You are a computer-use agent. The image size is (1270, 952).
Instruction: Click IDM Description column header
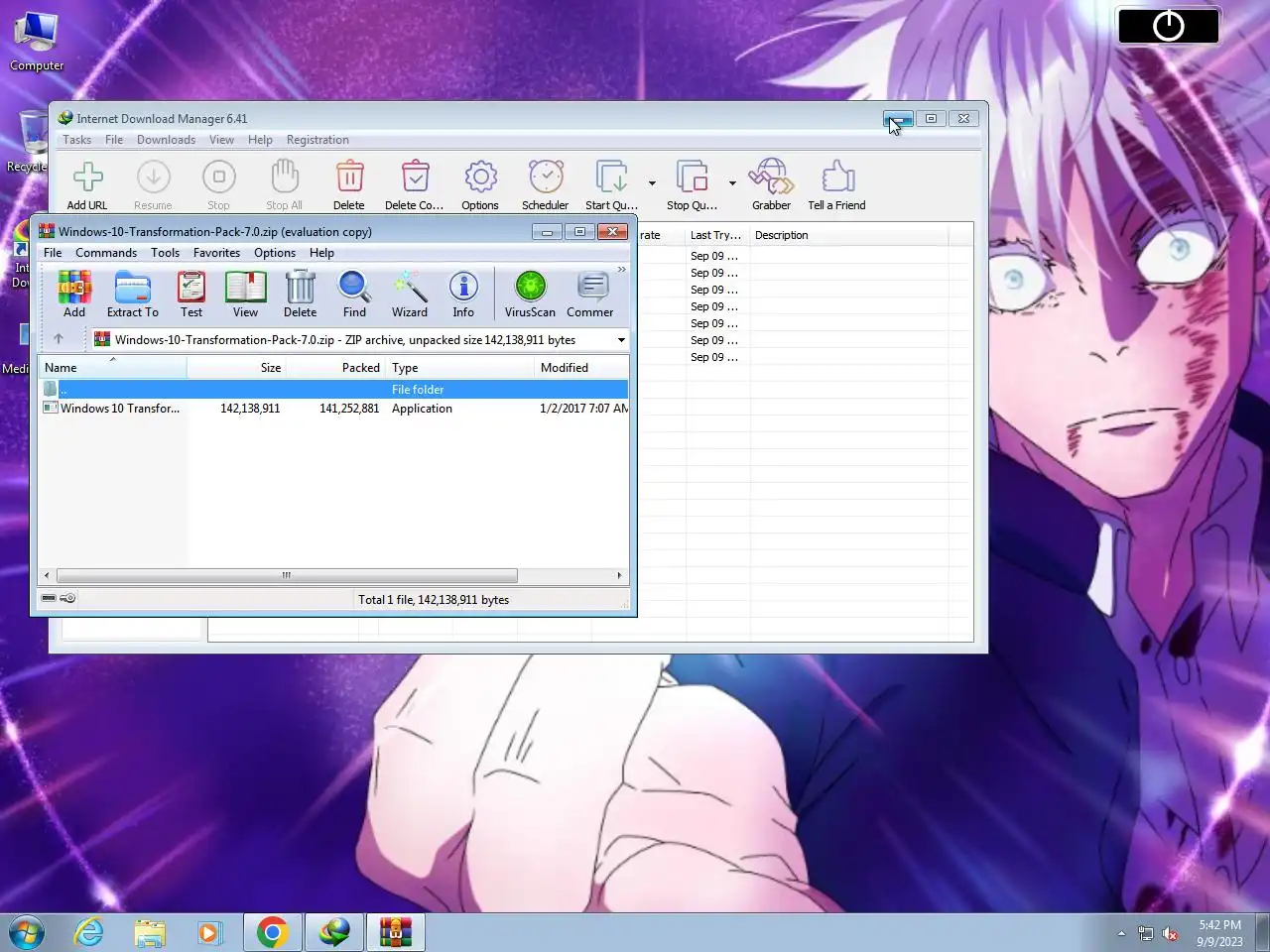click(x=848, y=235)
